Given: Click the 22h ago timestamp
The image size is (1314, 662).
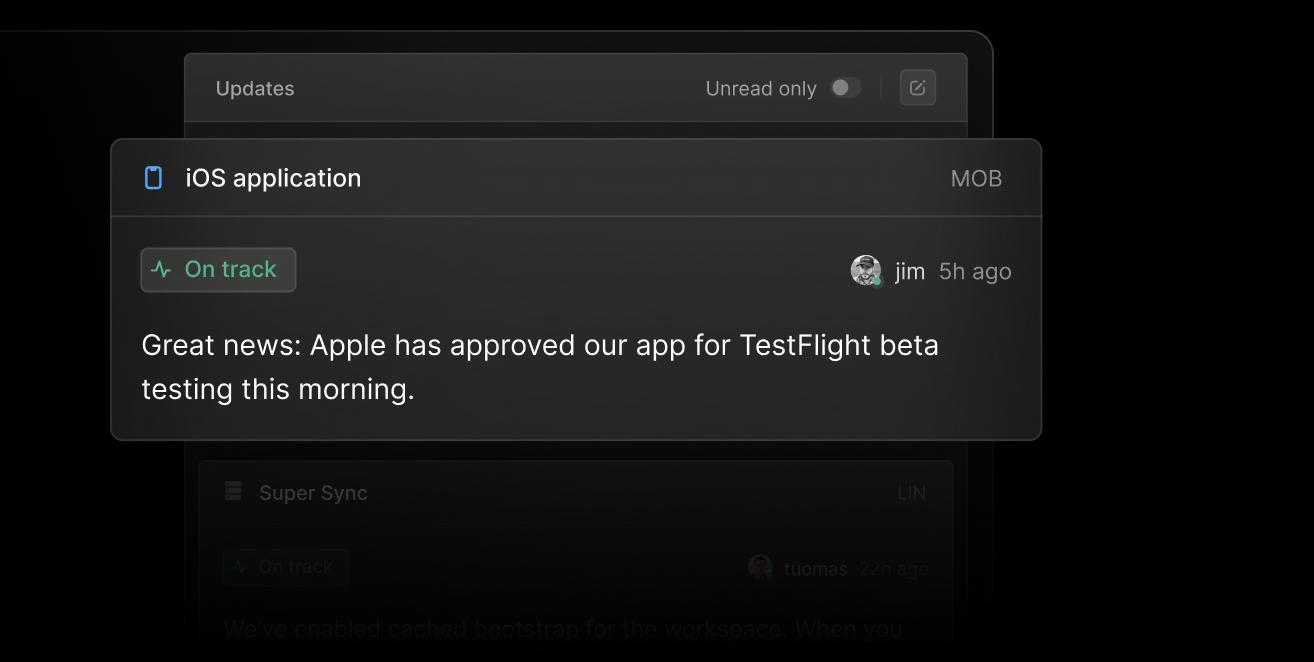Looking at the screenshot, I should [893, 569].
